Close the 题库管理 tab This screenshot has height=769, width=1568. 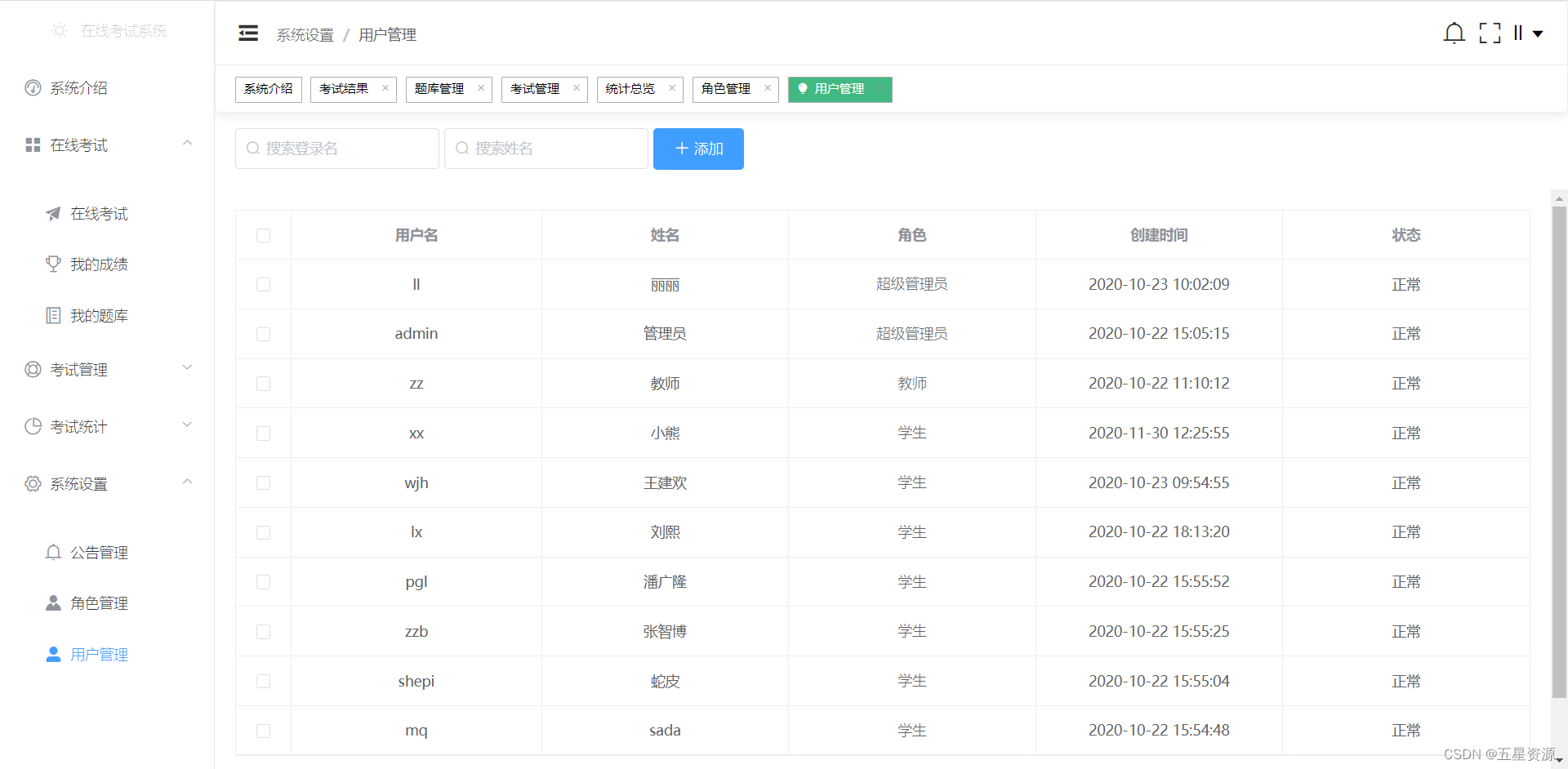[481, 88]
